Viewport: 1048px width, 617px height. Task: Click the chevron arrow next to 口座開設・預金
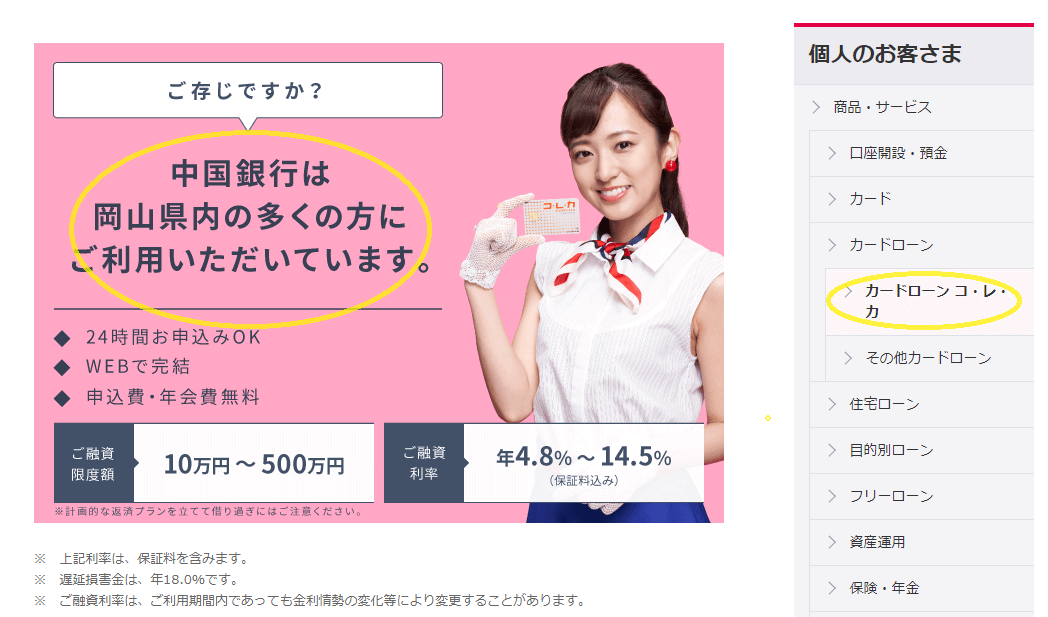point(832,153)
